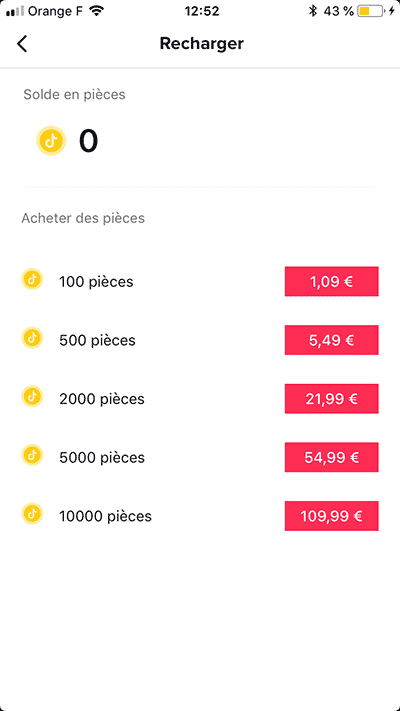Purchase 5000 coins for 54,99 €
The image size is (400, 711).
point(332,458)
